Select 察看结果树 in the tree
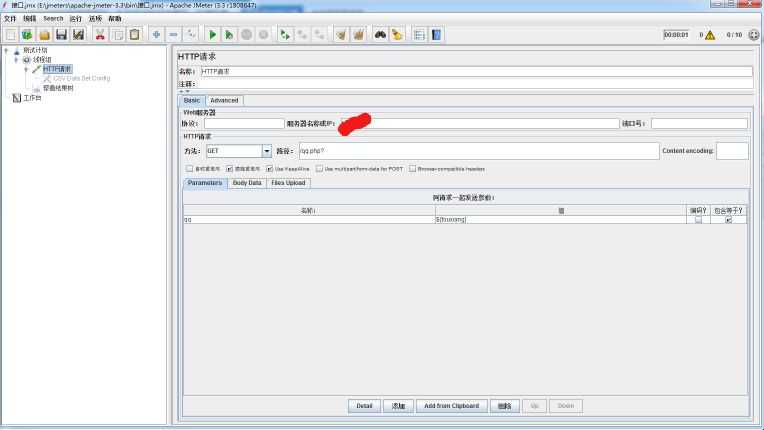 tap(58, 88)
